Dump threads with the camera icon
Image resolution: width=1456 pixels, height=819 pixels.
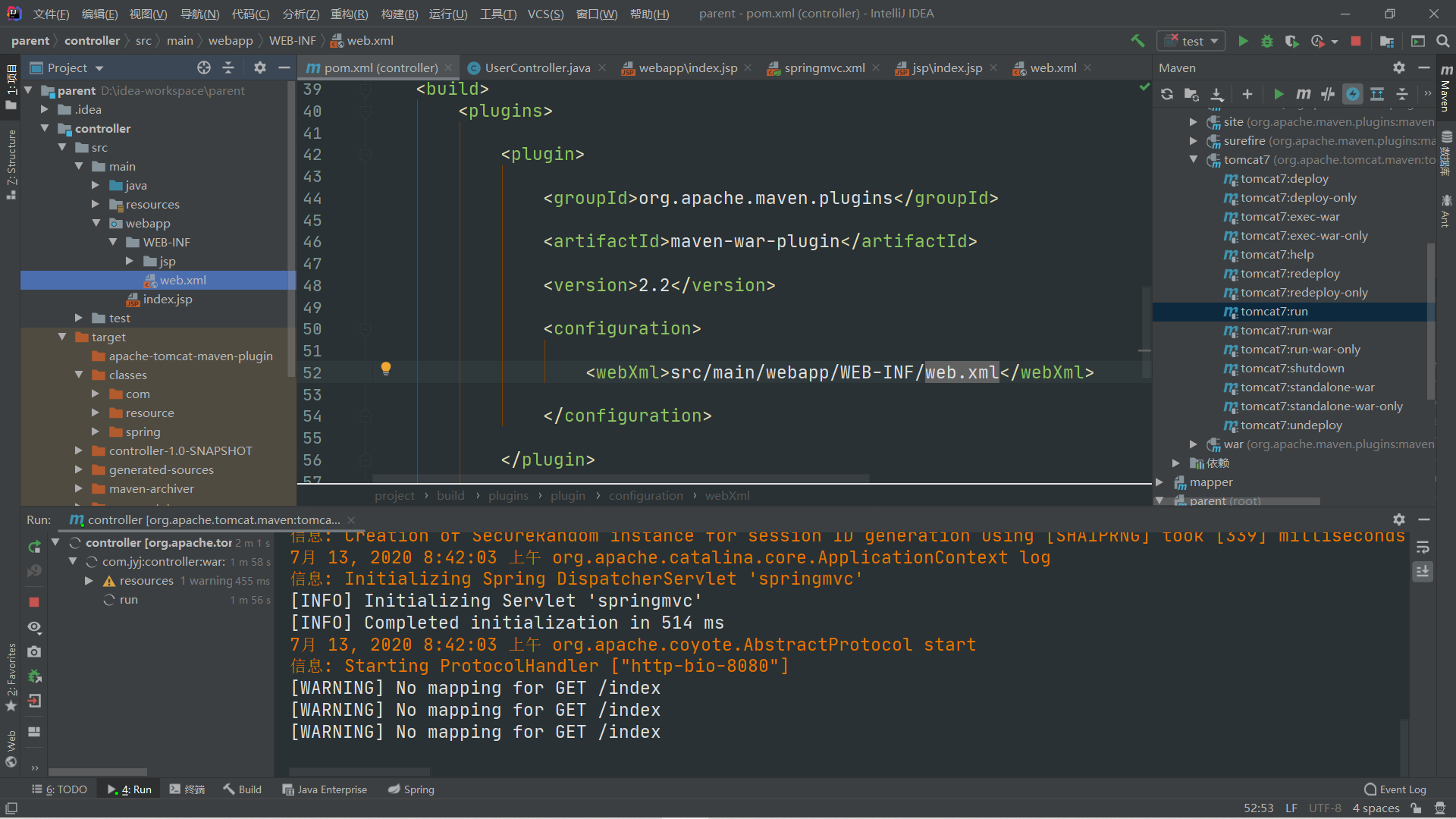[x=34, y=652]
